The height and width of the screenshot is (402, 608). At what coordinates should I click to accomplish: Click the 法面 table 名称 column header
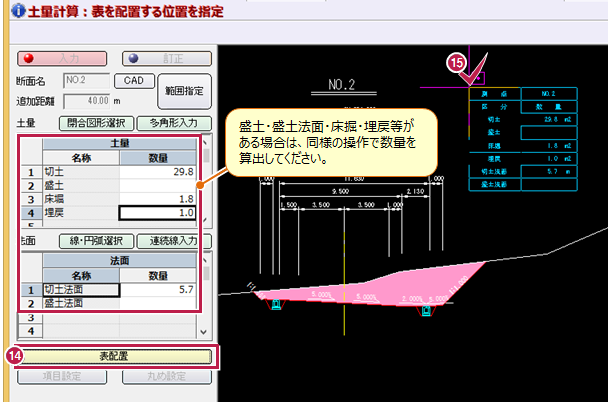(x=81, y=276)
